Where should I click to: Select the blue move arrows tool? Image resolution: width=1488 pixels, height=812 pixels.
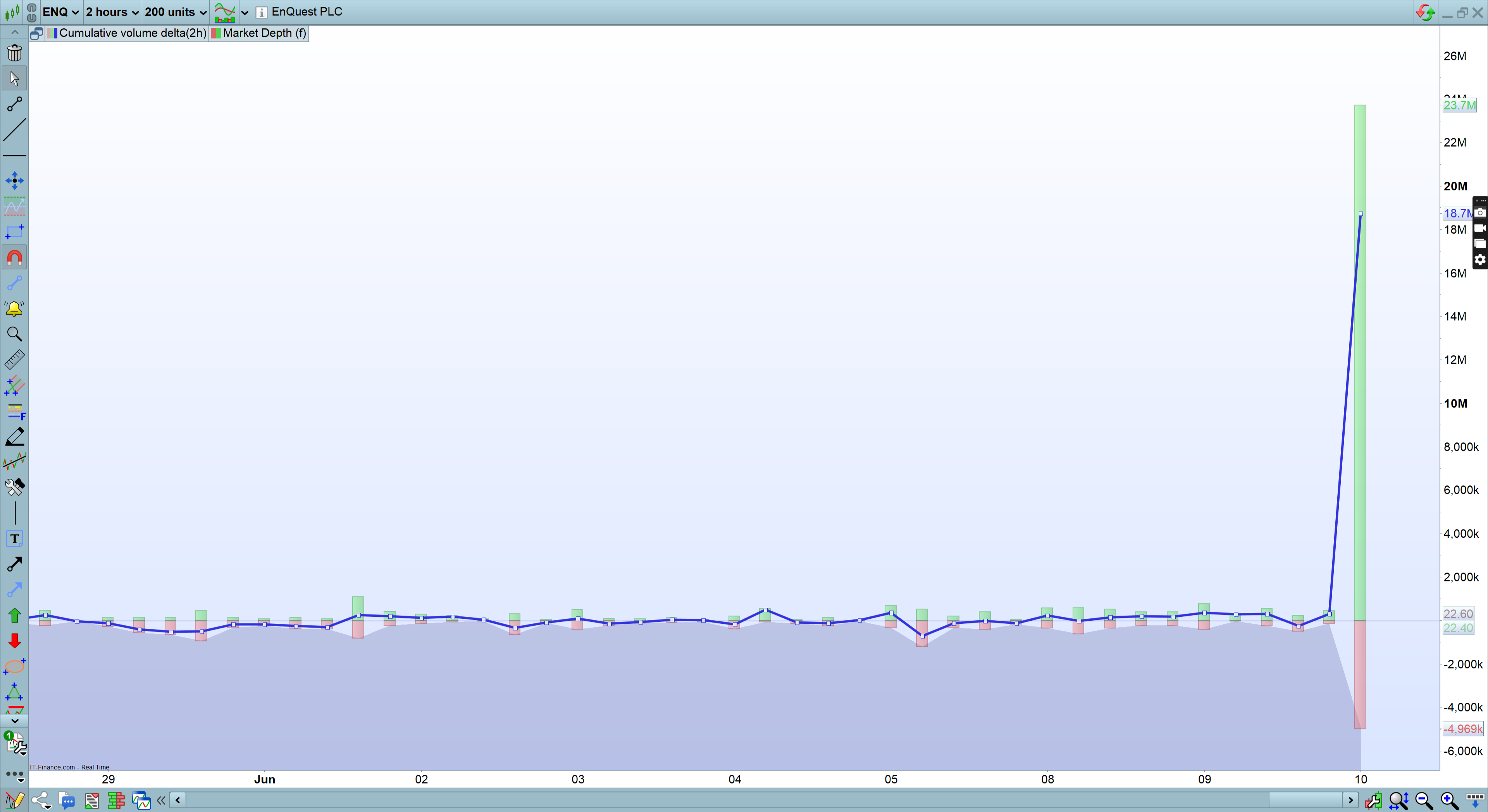point(14,181)
